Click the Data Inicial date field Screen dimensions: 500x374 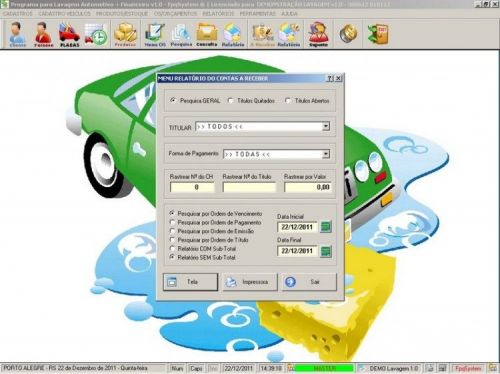click(x=297, y=227)
